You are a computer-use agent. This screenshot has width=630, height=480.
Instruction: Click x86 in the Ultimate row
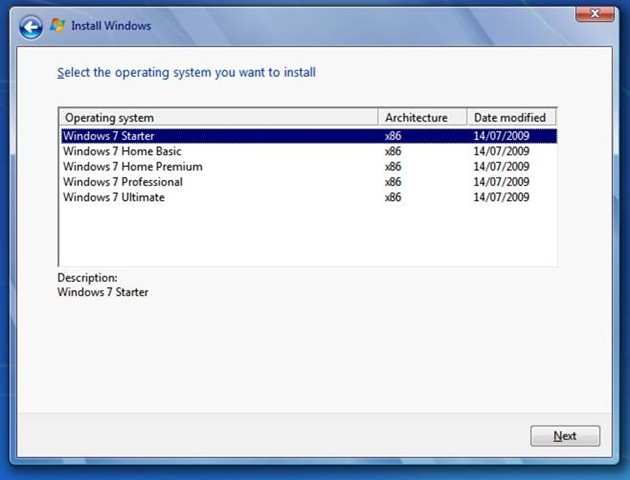[x=393, y=197]
